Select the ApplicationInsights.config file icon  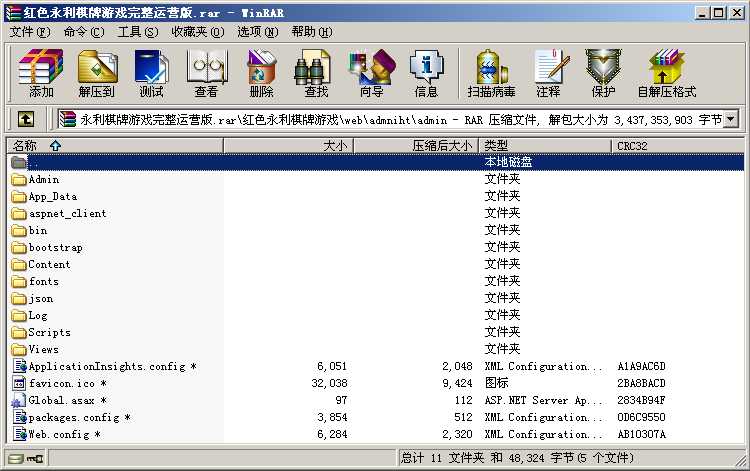point(20,366)
